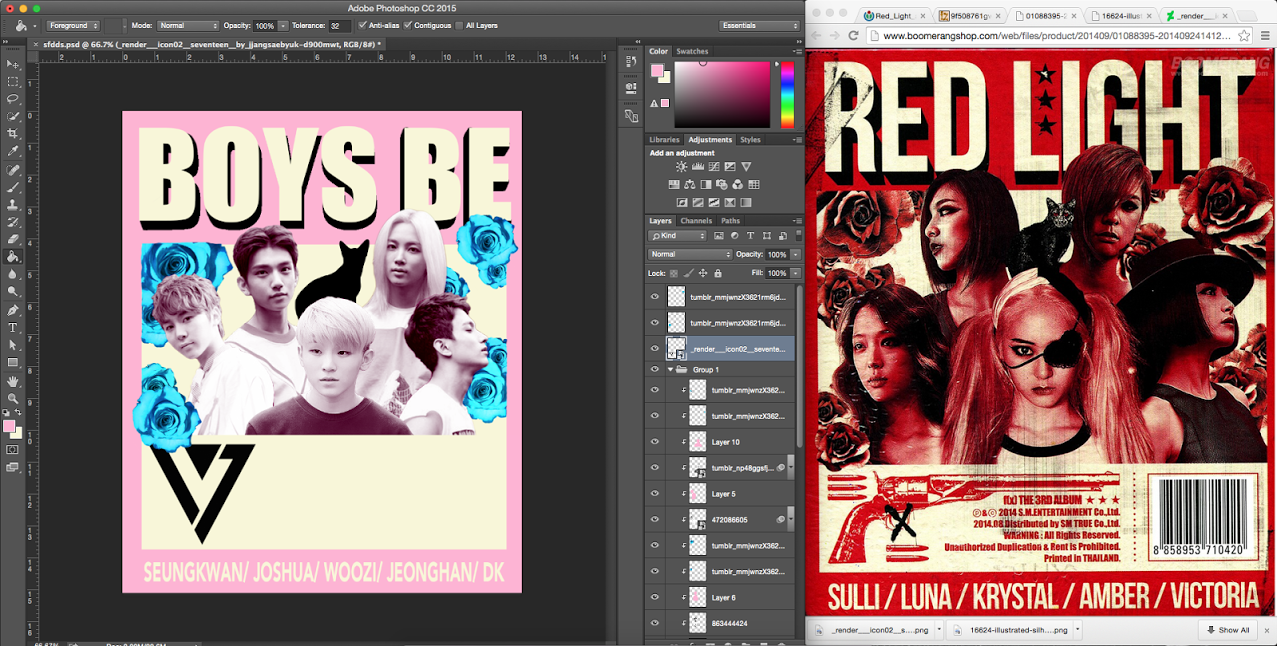Hide Layer 5
Screen dimensions: 1277x646
[x=655, y=494]
